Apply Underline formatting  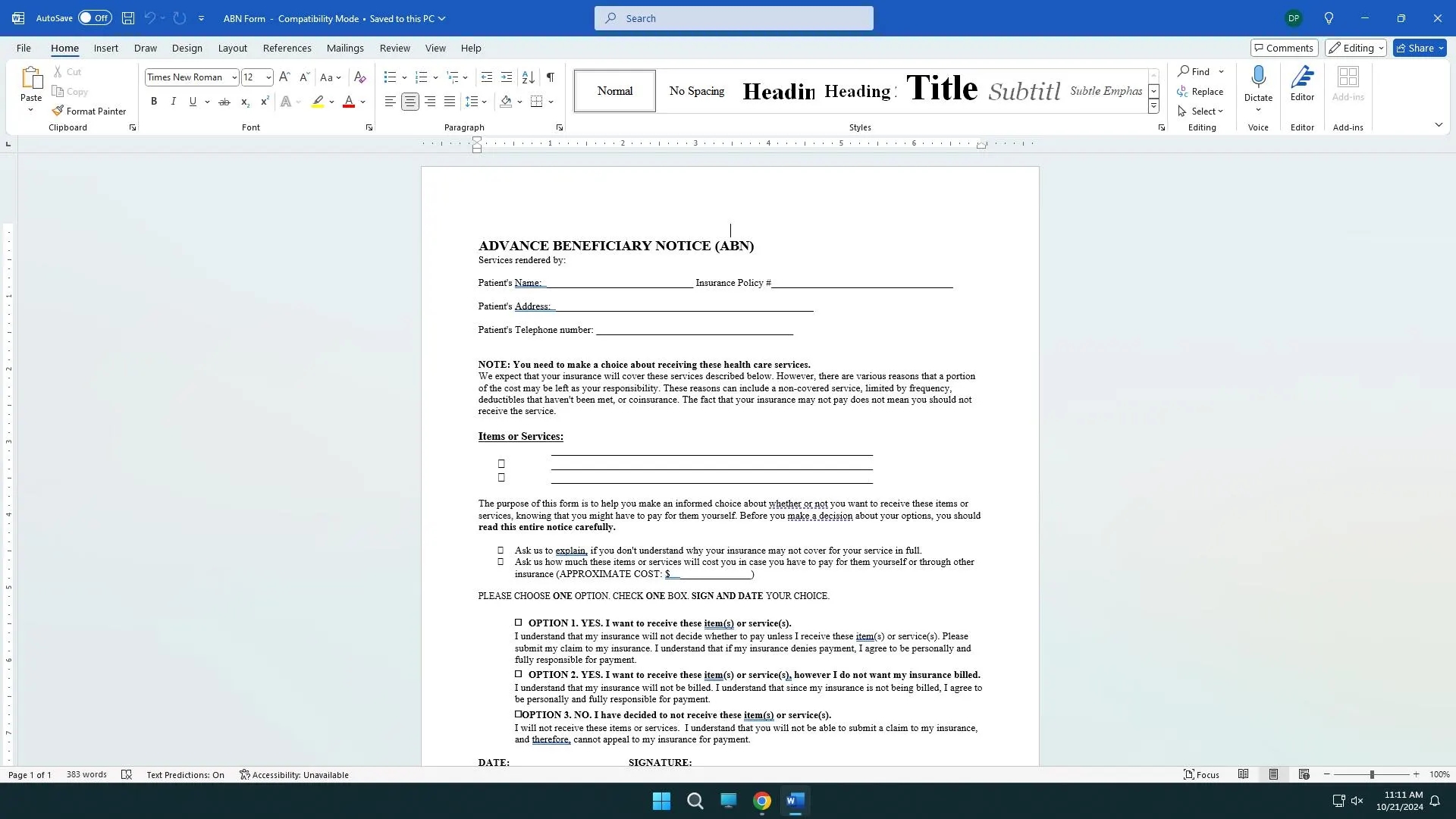click(x=193, y=102)
